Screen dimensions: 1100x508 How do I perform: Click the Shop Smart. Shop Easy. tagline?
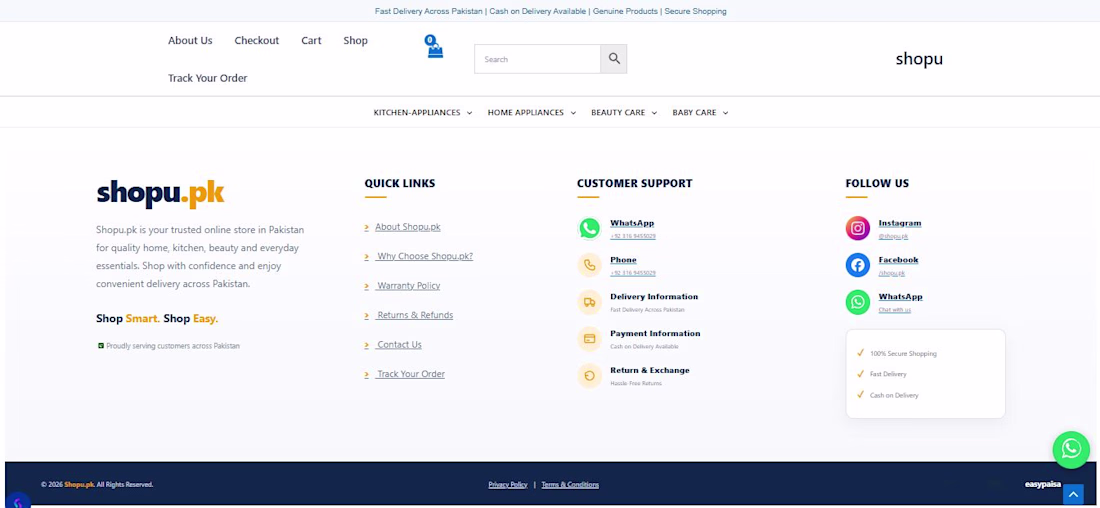click(x=157, y=319)
